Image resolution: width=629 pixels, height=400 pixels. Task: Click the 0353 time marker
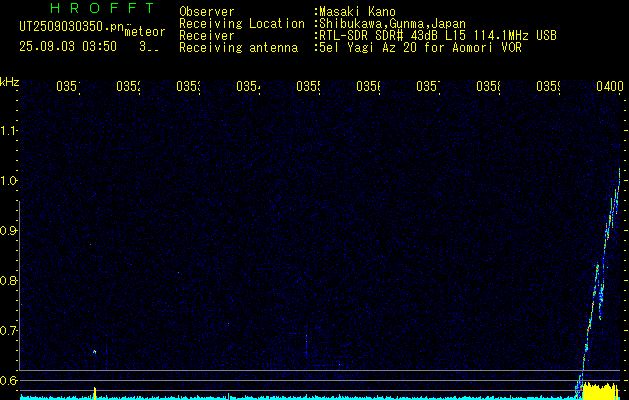(x=188, y=86)
